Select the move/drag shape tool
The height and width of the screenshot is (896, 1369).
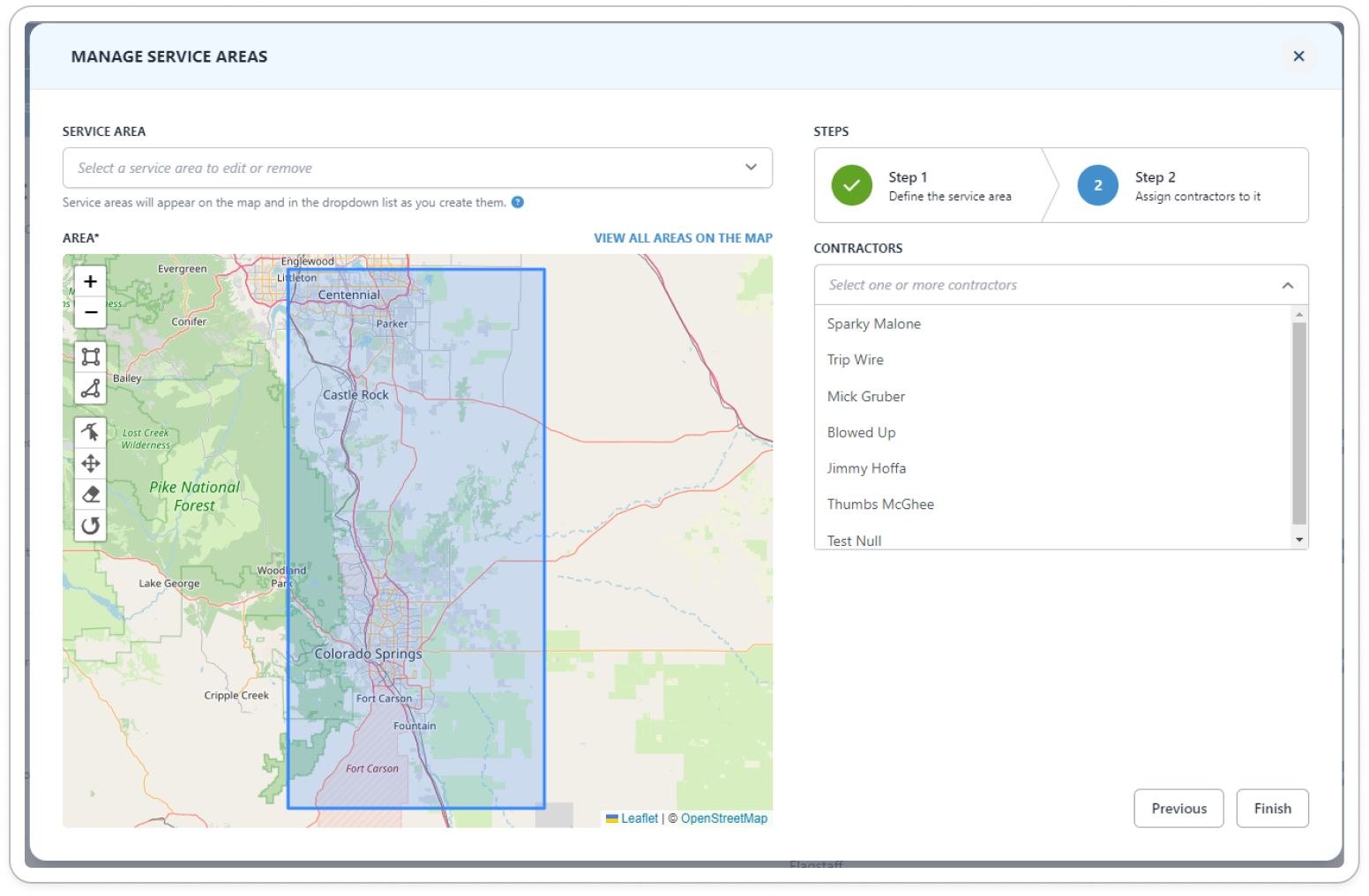90,463
